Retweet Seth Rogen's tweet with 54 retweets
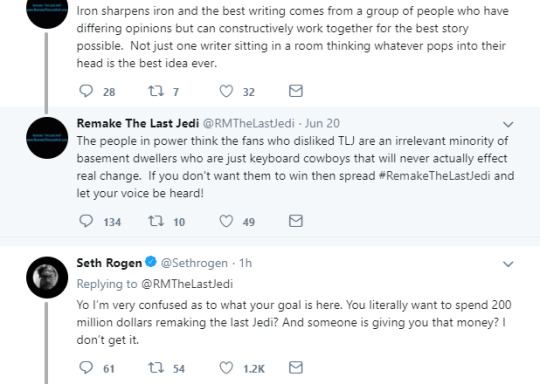 point(156,368)
